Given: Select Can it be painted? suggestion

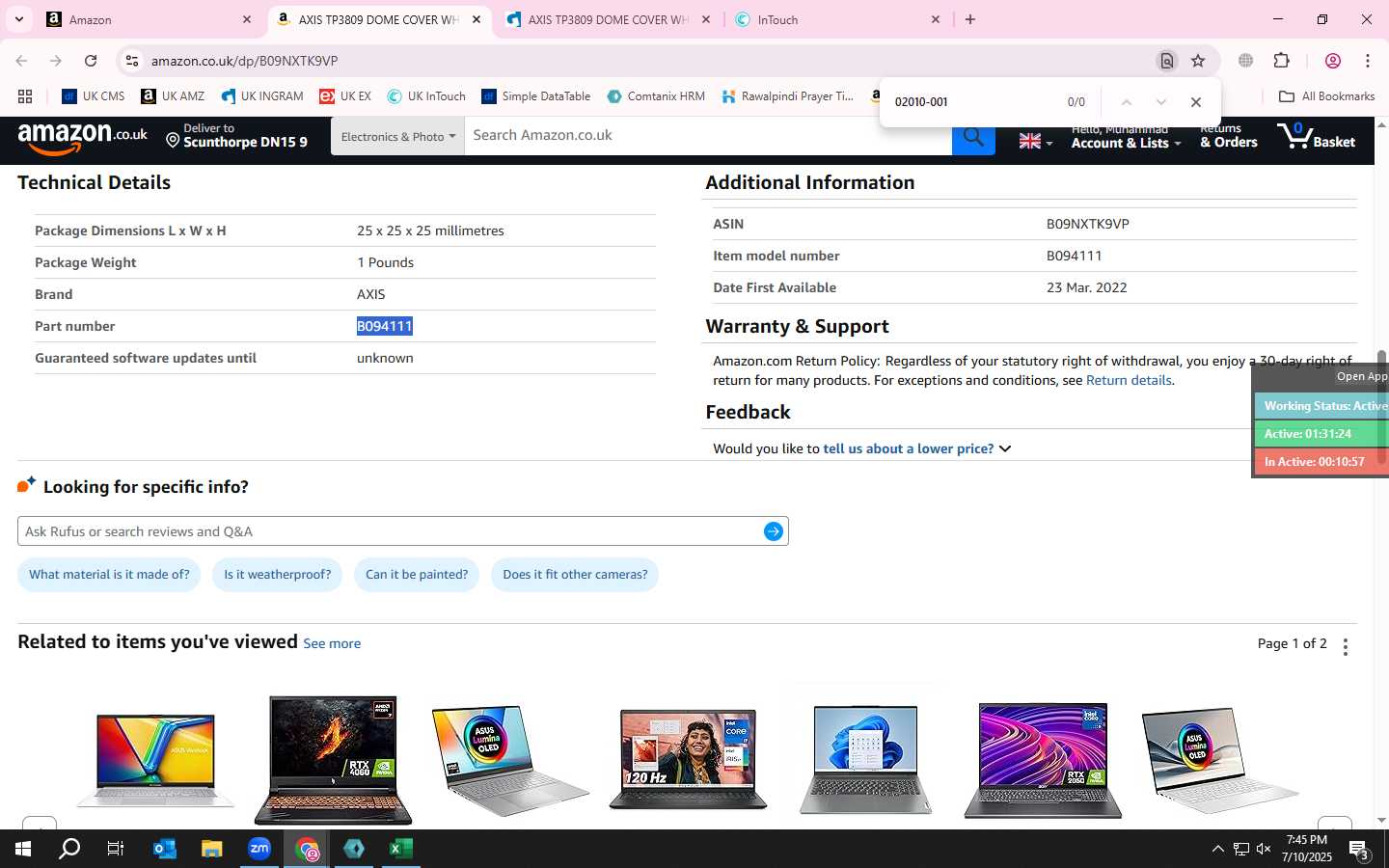Looking at the screenshot, I should click(x=417, y=574).
